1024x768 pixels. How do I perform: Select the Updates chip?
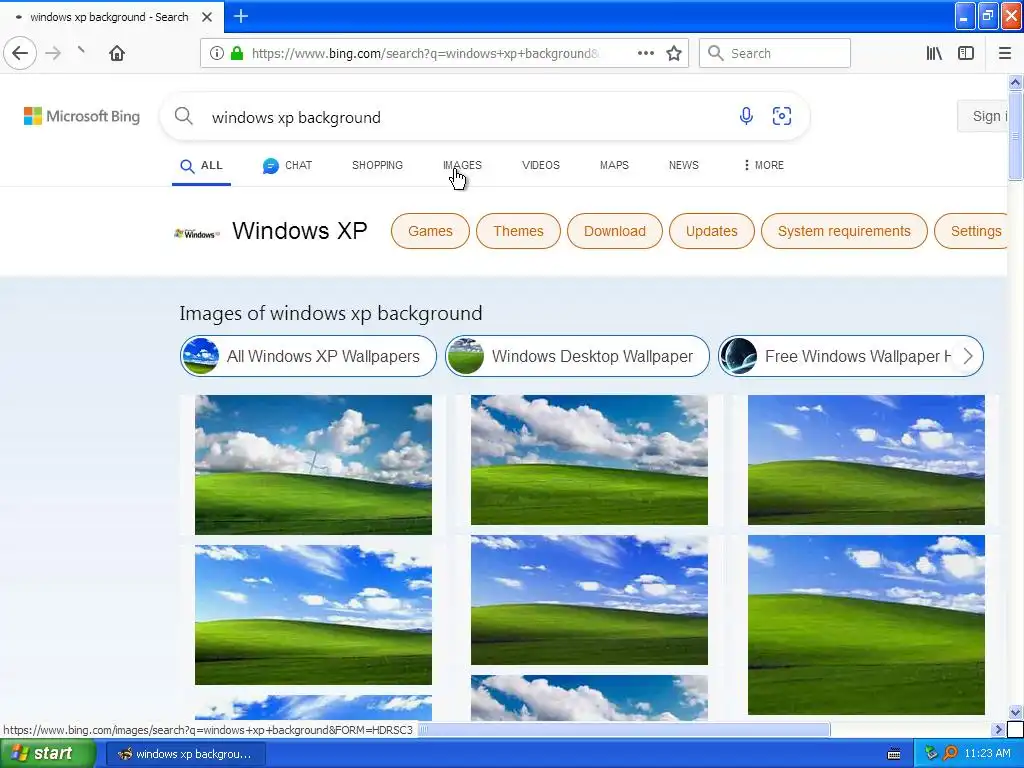tap(712, 231)
